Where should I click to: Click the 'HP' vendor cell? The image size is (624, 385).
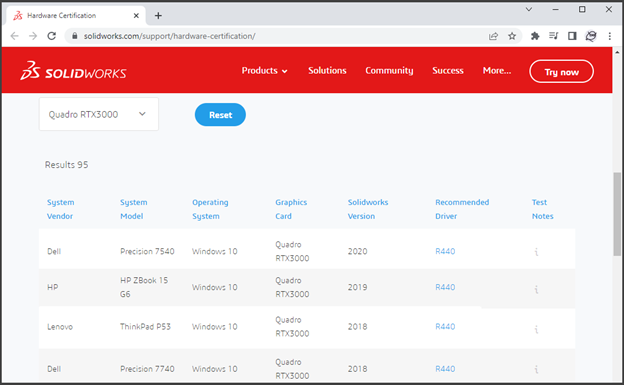[x=53, y=287]
